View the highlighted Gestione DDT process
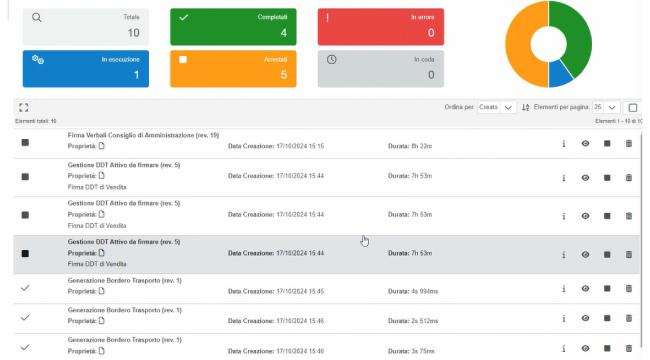Viewport: 650px width, 360px height. (x=585, y=255)
